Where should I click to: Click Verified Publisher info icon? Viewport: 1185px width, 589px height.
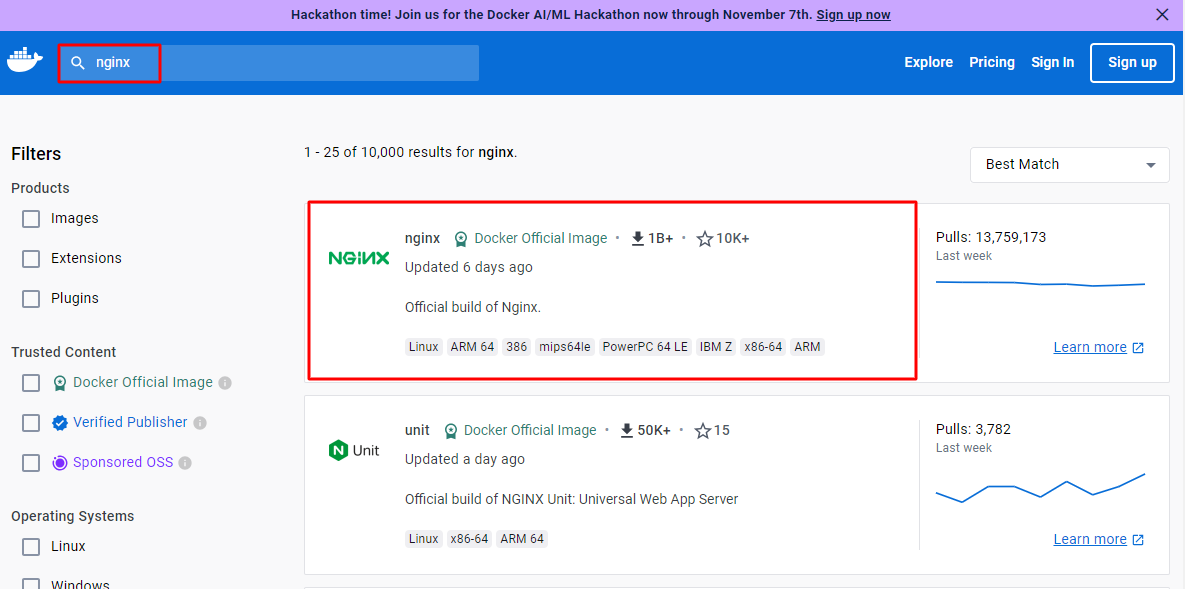[x=200, y=423]
